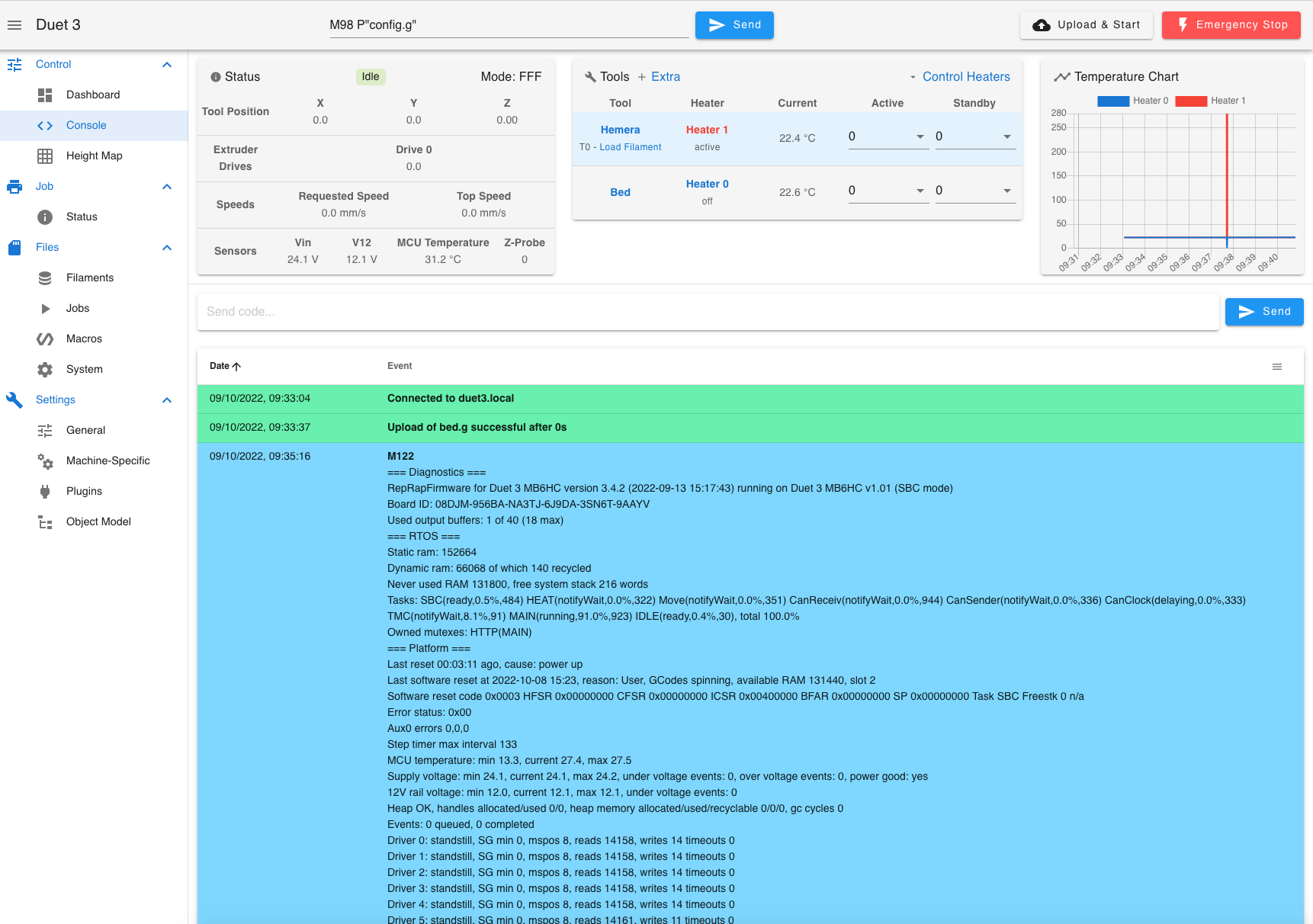1313x924 pixels.
Task: Click the Load Filament link
Action: [x=631, y=147]
